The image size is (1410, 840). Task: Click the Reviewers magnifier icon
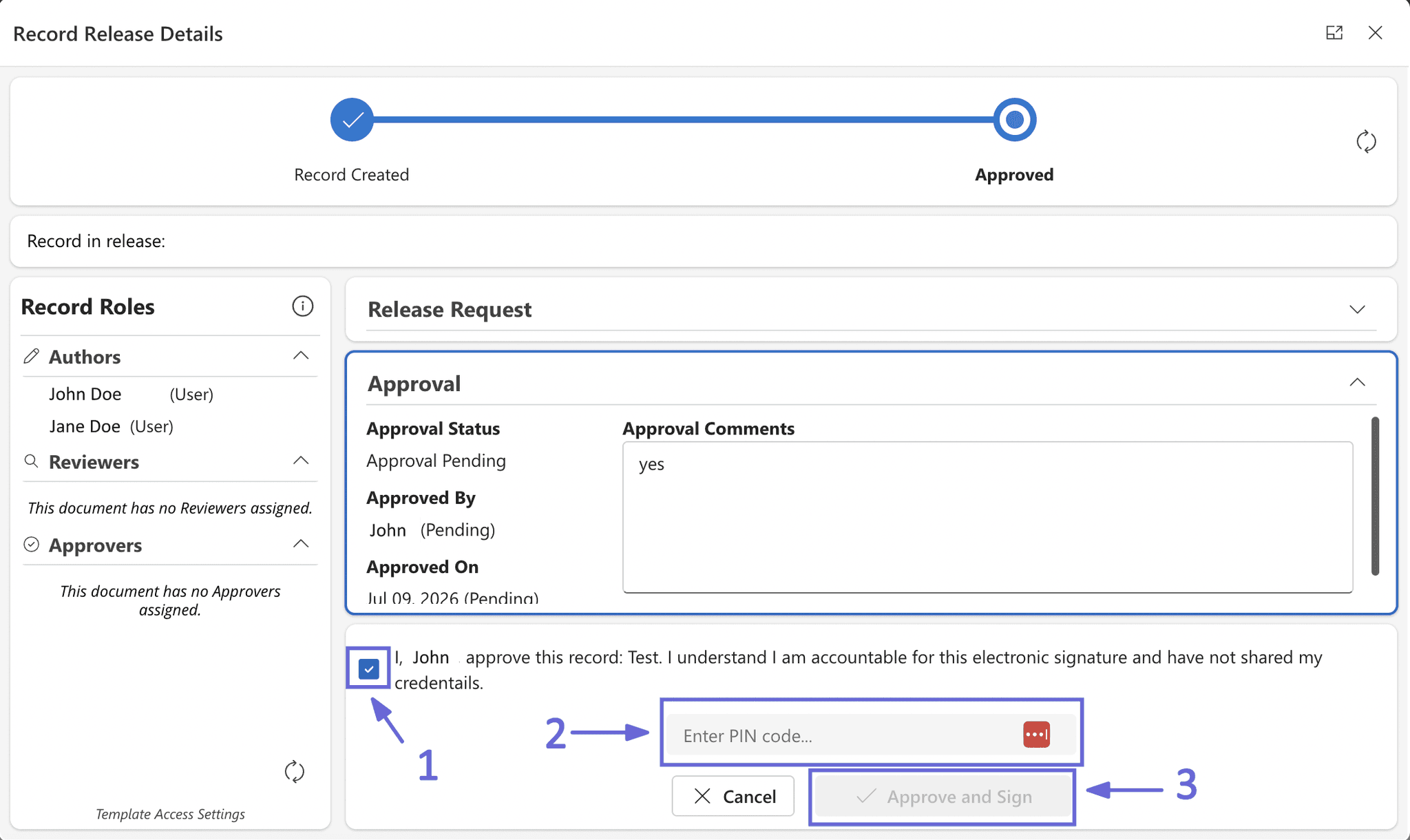[31, 461]
